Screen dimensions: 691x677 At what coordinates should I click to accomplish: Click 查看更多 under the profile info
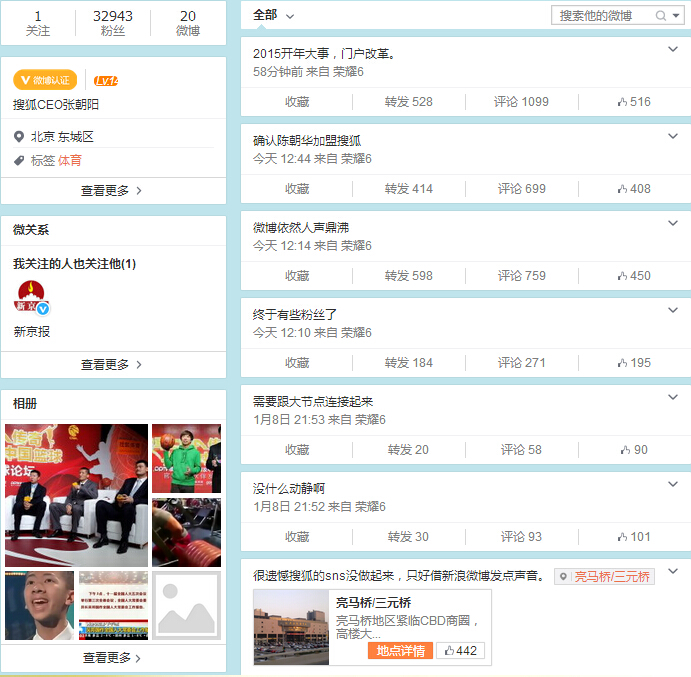pos(113,191)
